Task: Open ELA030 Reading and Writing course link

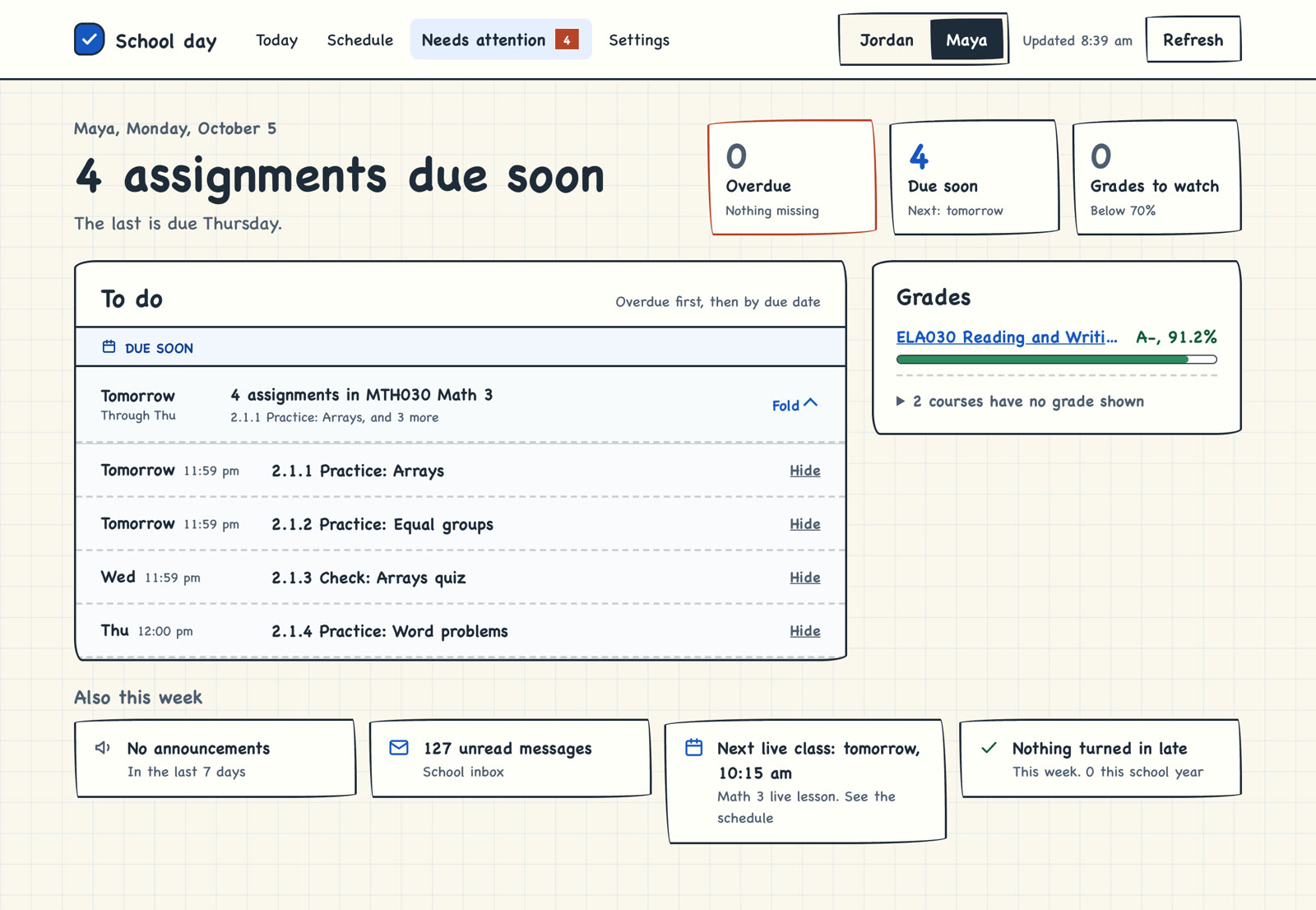Action: click(1007, 337)
